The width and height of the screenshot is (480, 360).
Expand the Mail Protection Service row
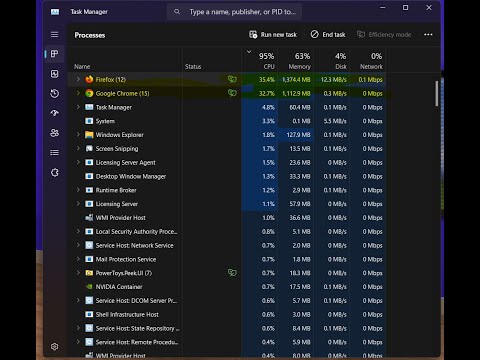click(x=78, y=259)
